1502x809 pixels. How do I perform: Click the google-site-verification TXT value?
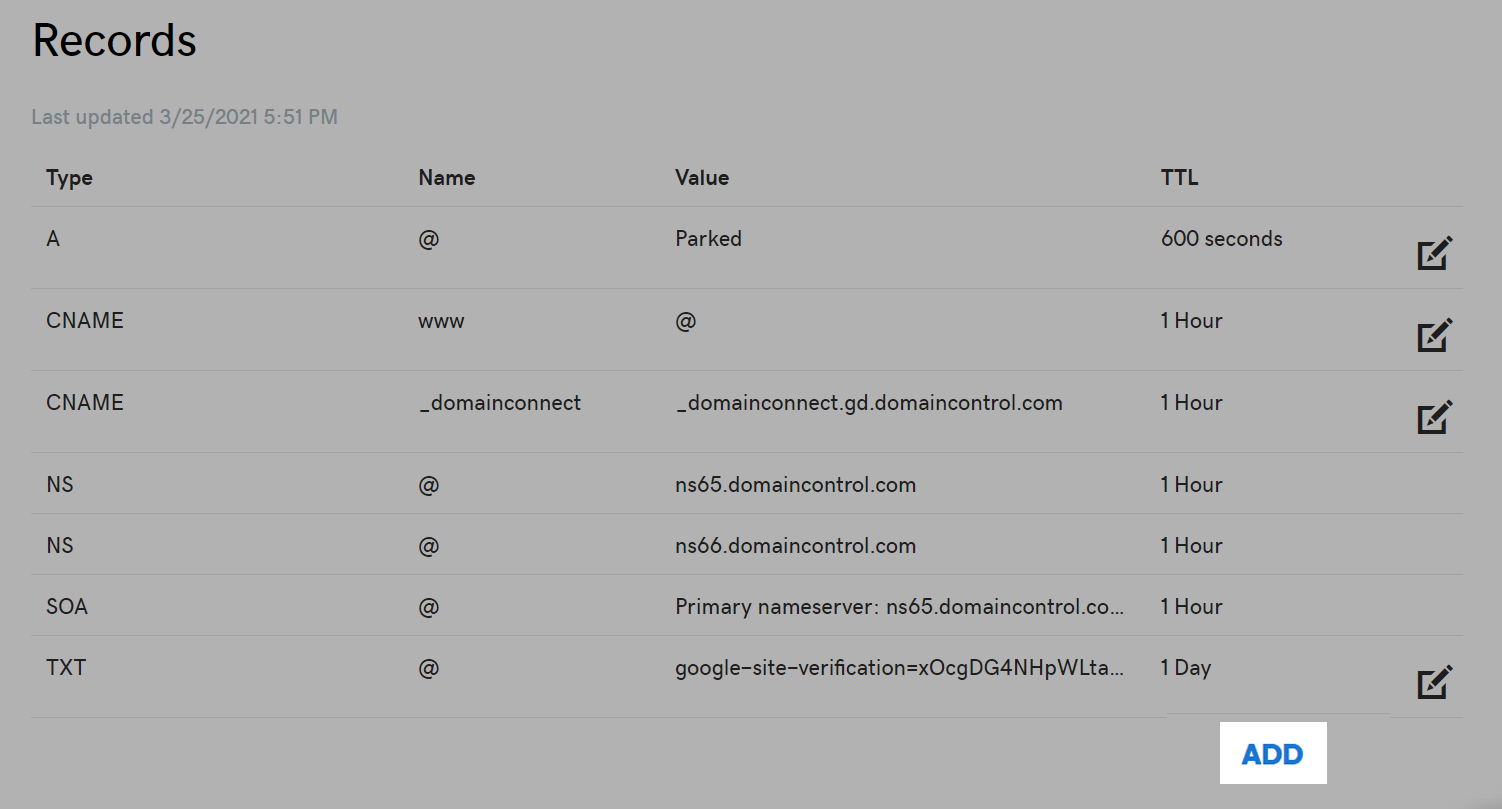click(x=900, y=668)
